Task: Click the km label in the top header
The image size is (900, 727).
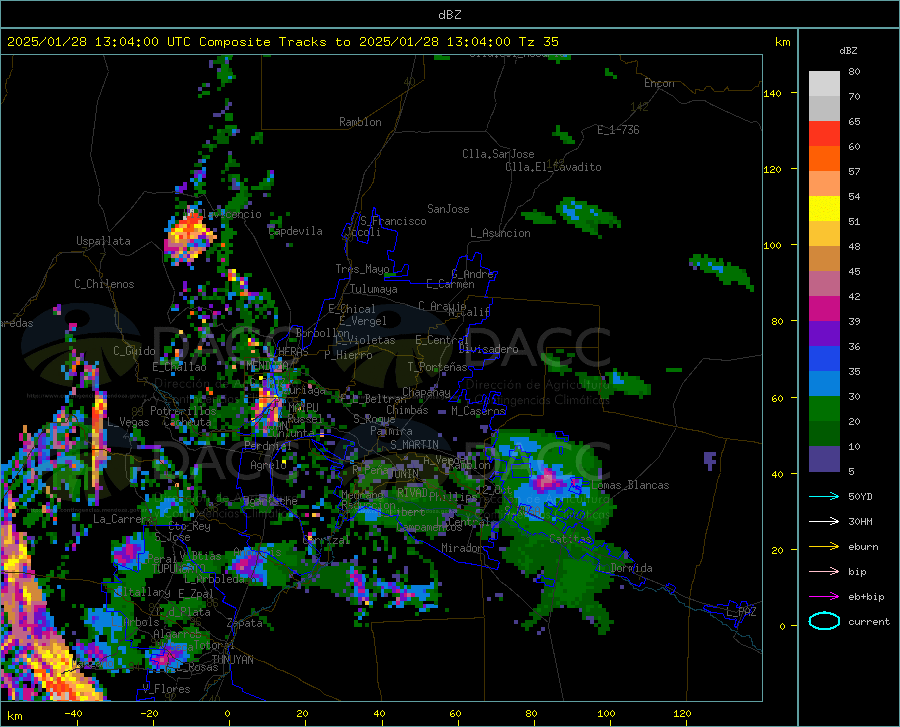Action: (782, 42)
